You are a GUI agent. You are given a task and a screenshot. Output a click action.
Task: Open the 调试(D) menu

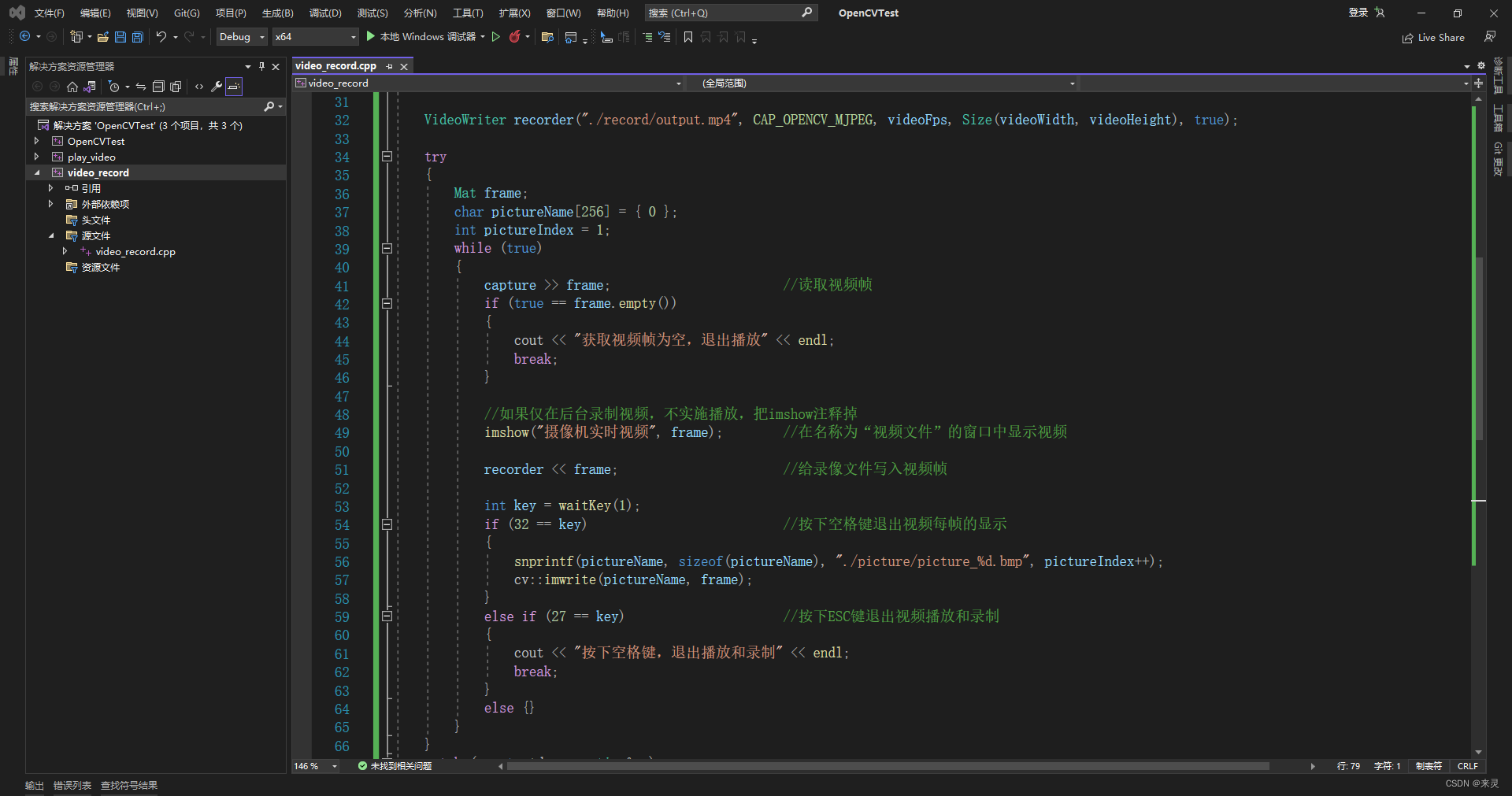(325, 13)
